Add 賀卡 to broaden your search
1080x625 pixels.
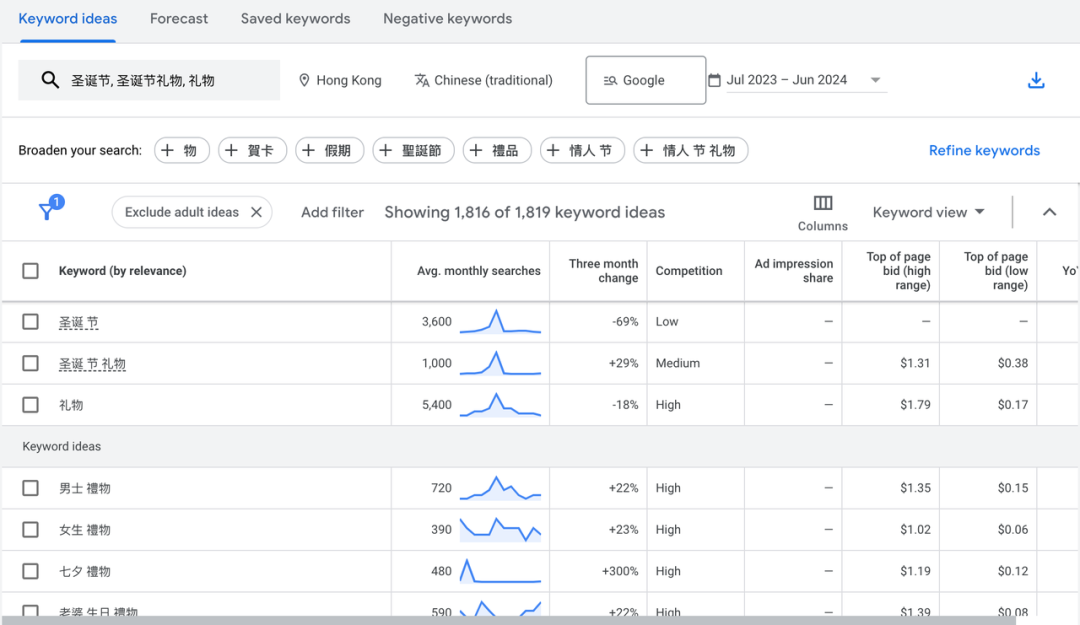click(252, 150)
